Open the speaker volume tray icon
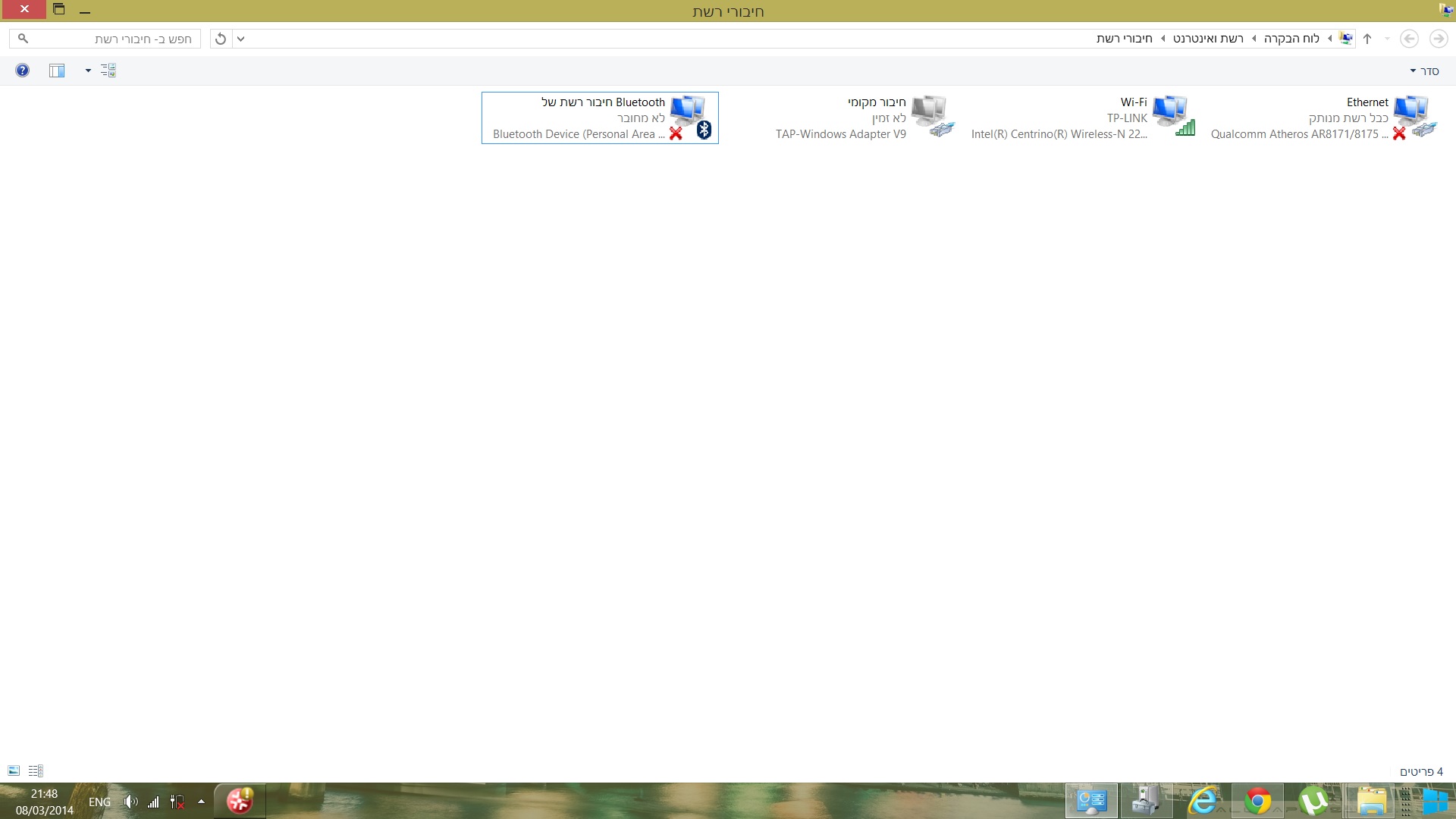The image size is (1456, 819). click(130, 802)
